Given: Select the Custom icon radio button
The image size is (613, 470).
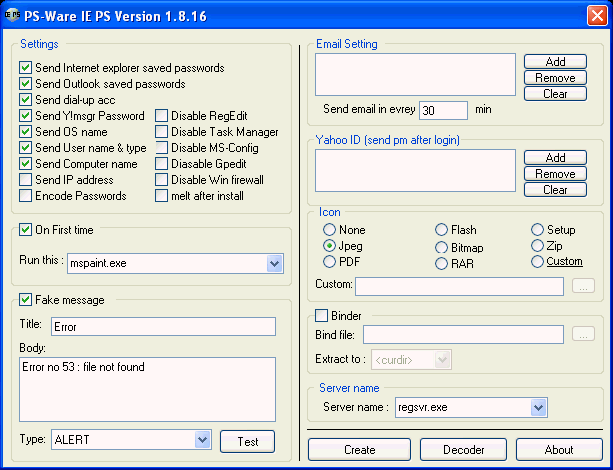Looking at the screenshot, I should click(538, 262).
